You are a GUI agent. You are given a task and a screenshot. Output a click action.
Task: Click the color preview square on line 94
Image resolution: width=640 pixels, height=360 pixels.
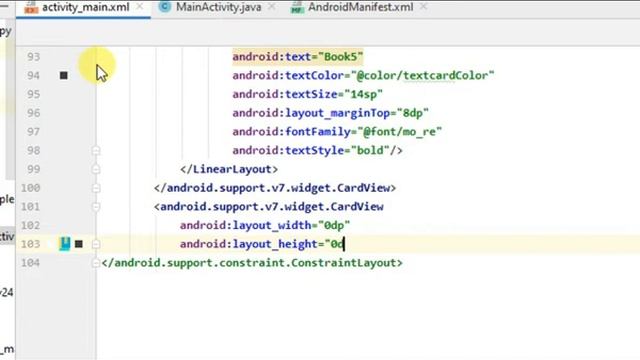pyautogui.click(x=64, y=76)
